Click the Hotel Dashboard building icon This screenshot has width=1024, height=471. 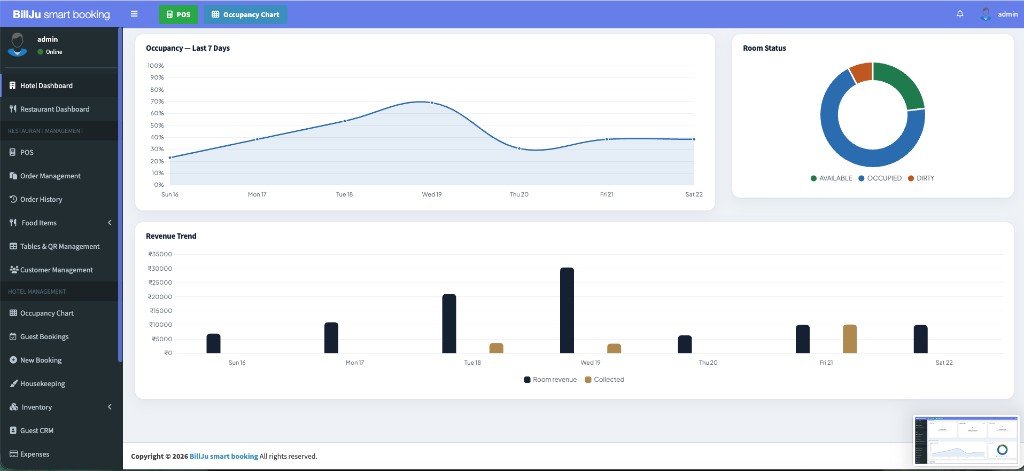click(12, 86)
